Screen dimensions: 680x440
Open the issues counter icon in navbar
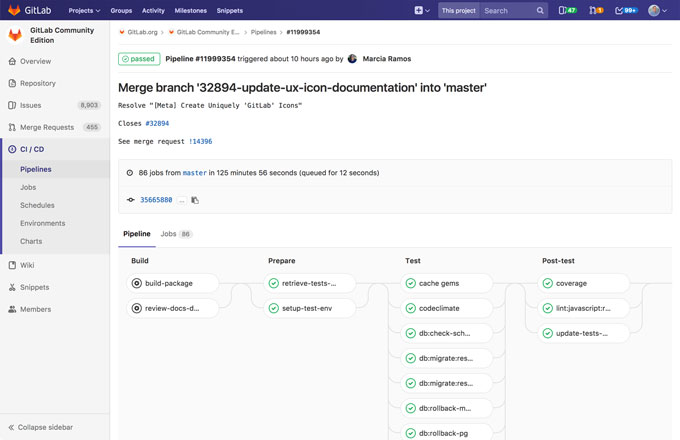567,10
